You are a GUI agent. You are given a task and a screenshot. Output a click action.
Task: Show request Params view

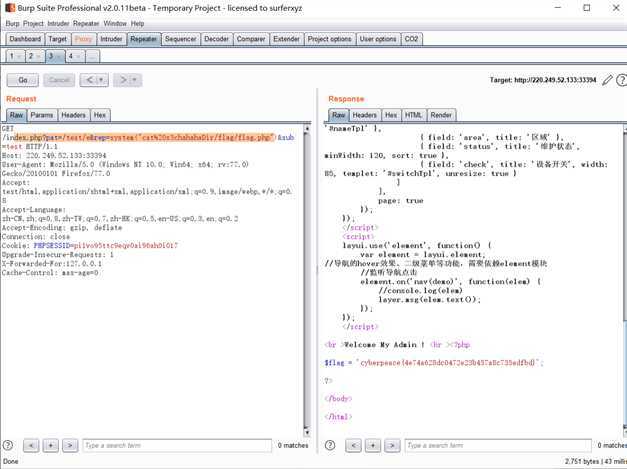click(42, 115)
